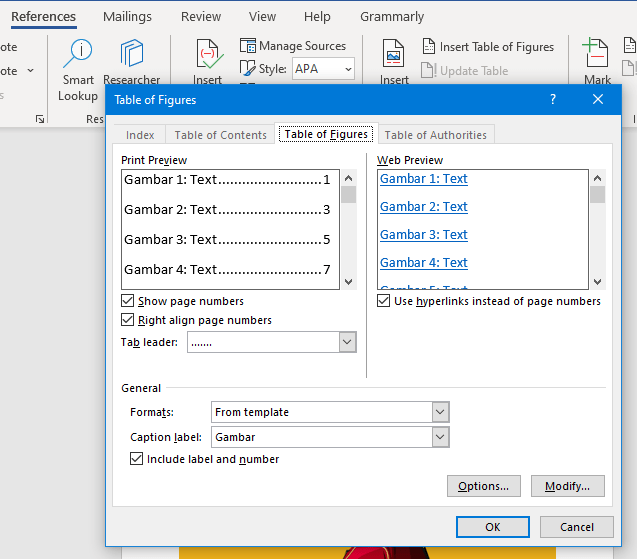This screenshot has width=637, height=559.
Task: Click the Smart Lookup icon
Action: point(77,55)
